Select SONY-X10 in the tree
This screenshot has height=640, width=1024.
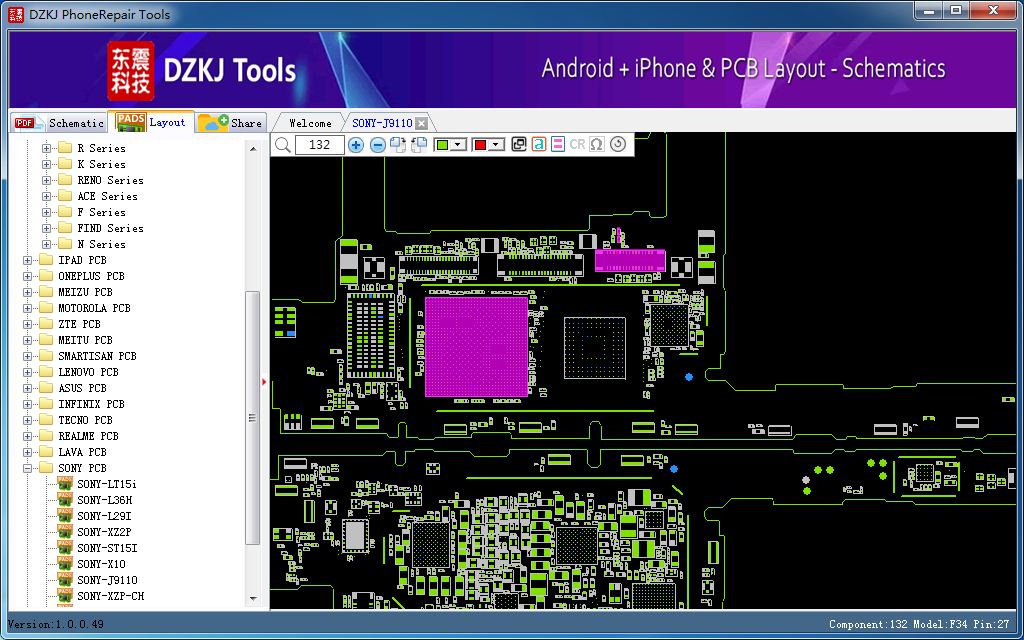101,564
